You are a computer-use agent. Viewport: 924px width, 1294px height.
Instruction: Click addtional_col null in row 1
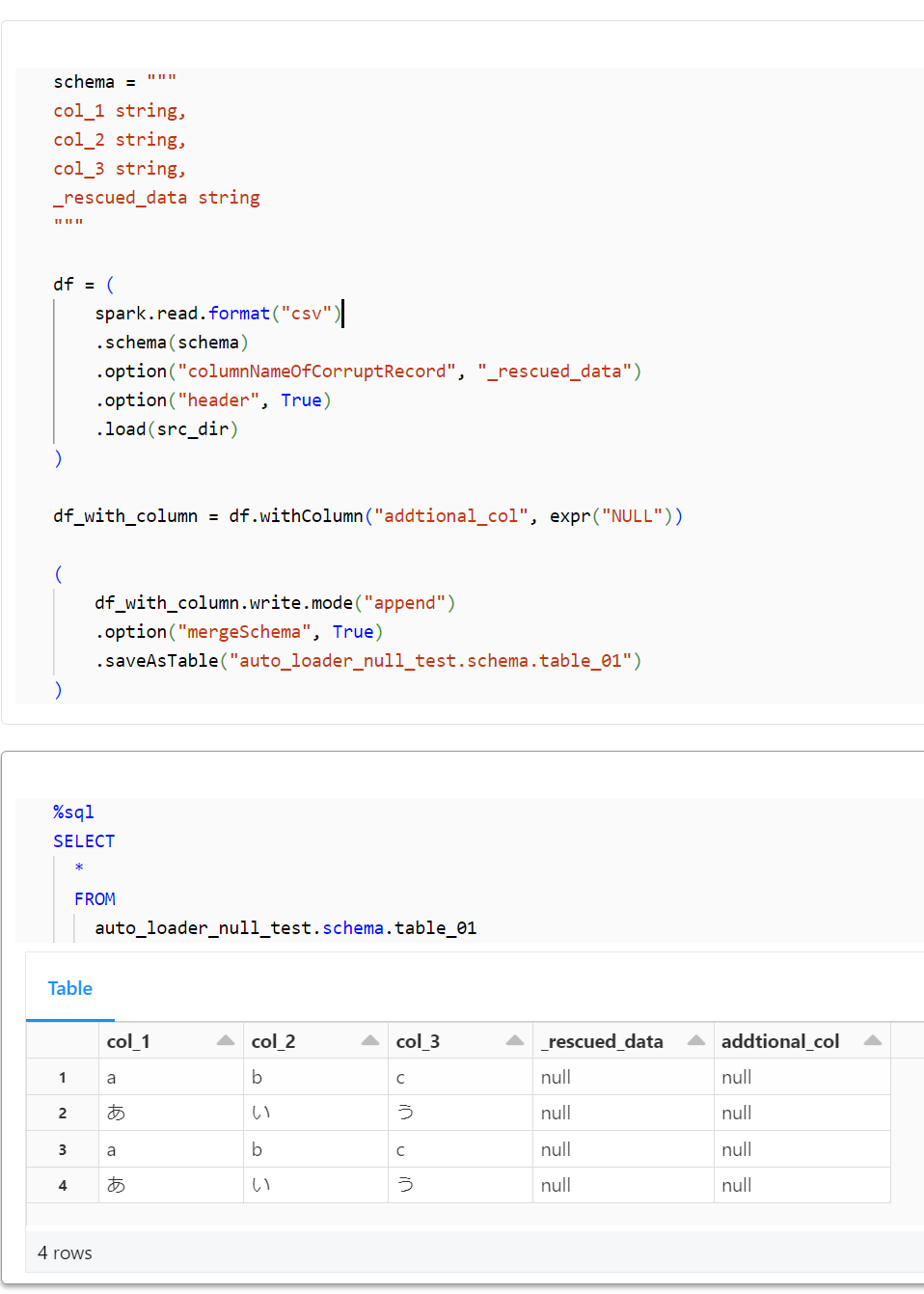click(802, 1077)
